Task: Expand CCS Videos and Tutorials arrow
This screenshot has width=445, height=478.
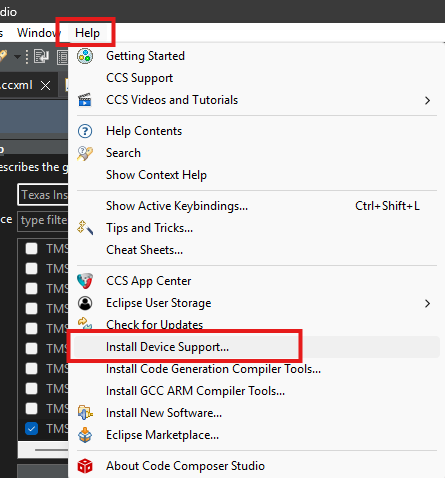Action: [x=427, y=100]
